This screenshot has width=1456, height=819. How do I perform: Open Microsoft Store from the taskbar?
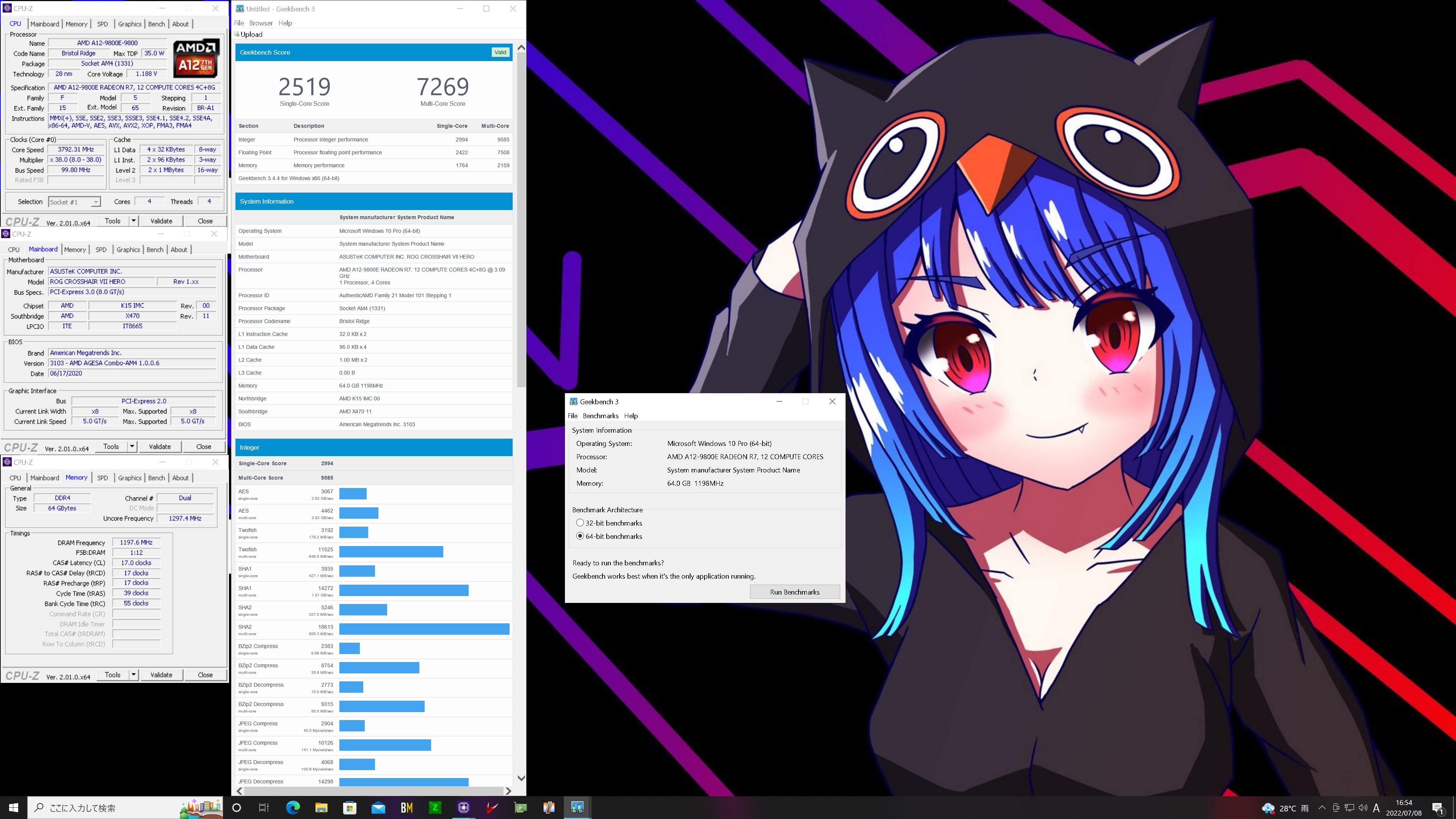pyautogui.click(x=350, y=808)
